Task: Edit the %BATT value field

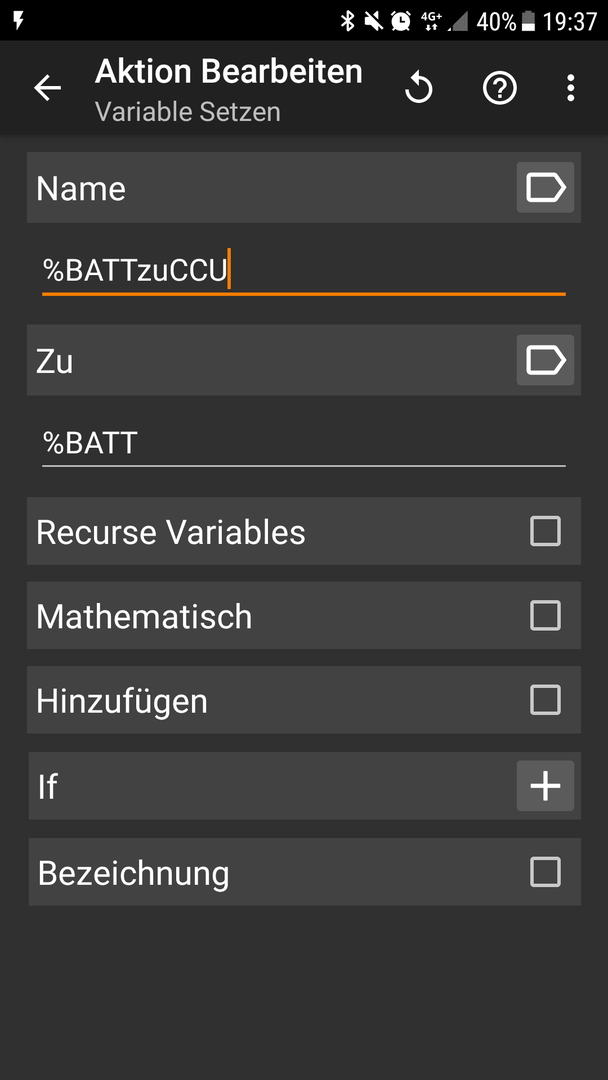Action: (304, 444)
